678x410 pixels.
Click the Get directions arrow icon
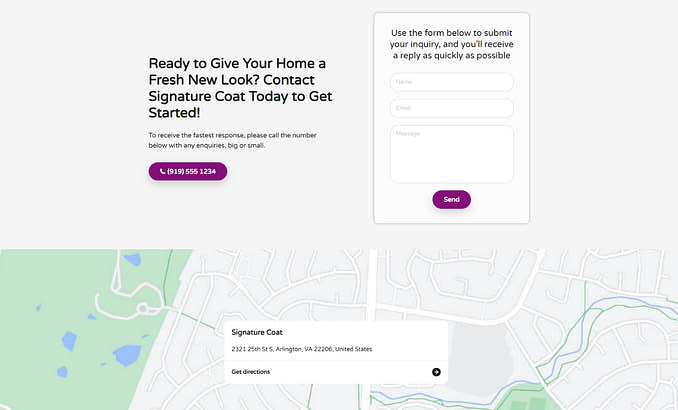tap(436, 372)
